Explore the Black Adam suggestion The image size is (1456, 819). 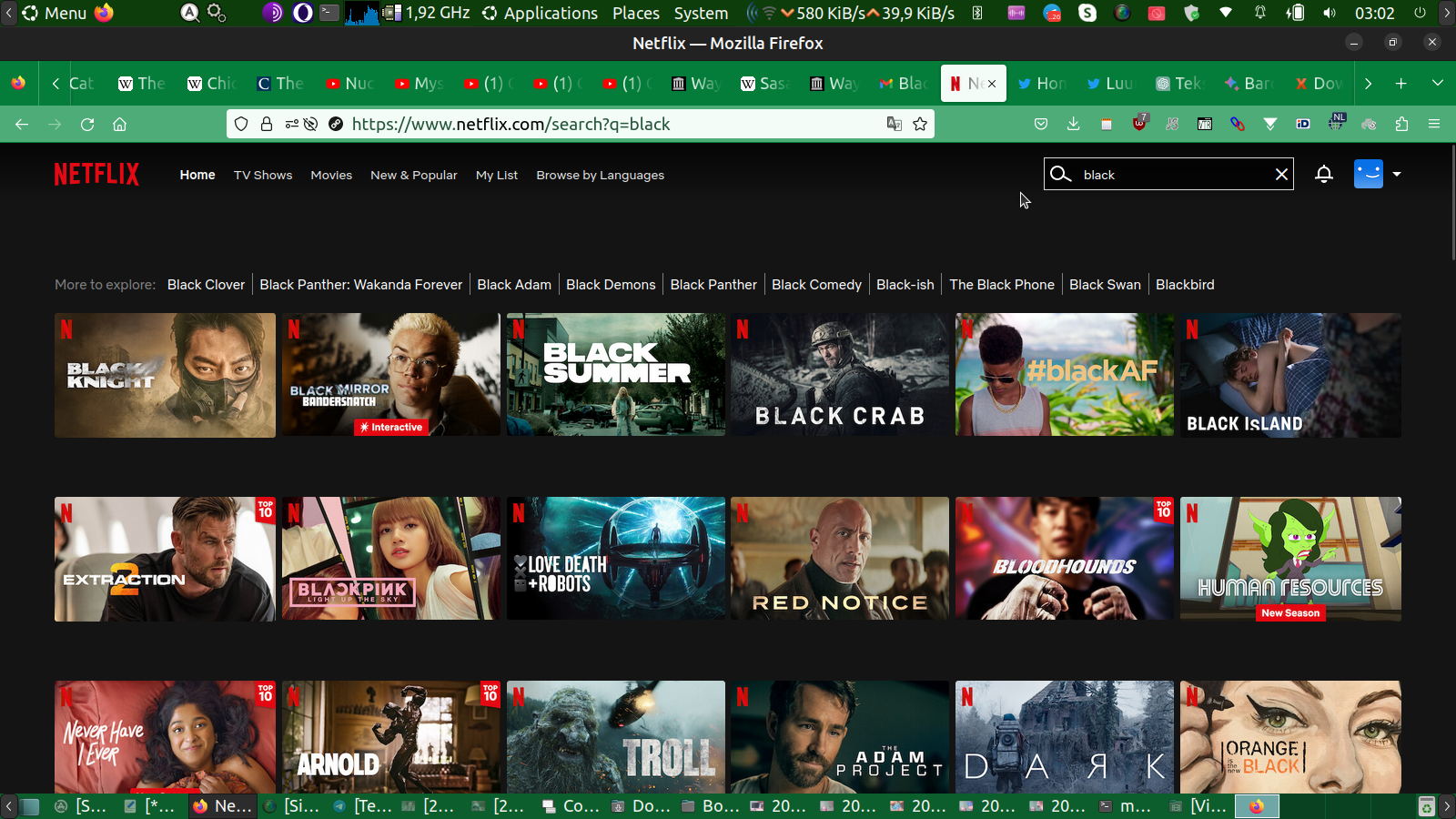(514, 285)
